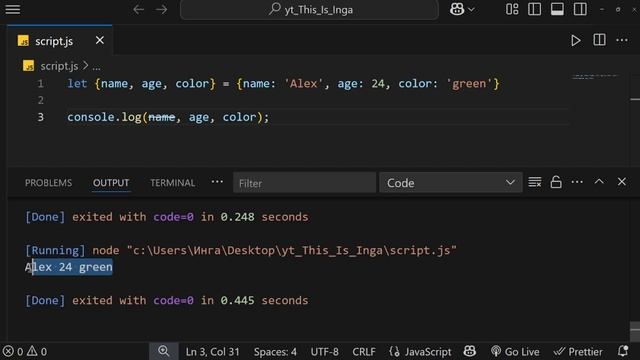This screenshot has width=640, height=360.
Task: Change line endings via CRLF
Action: (364, 351)
